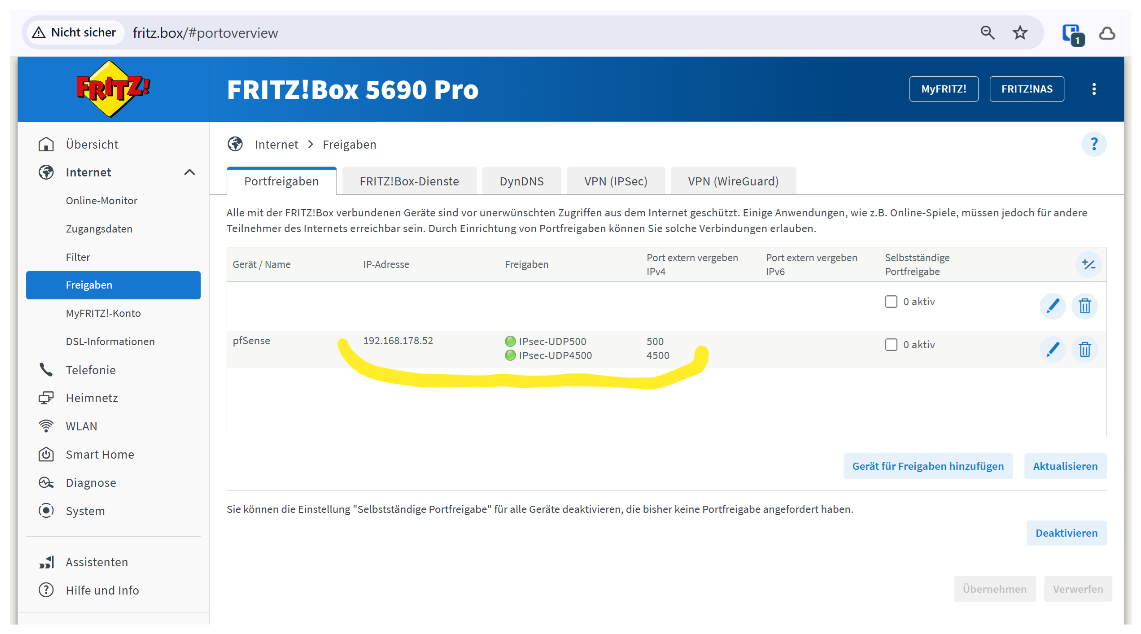Screen dimensions: 1141x634
Task: Click Gerät für Freigaben hinzufügen button
Action: (927, 466)
